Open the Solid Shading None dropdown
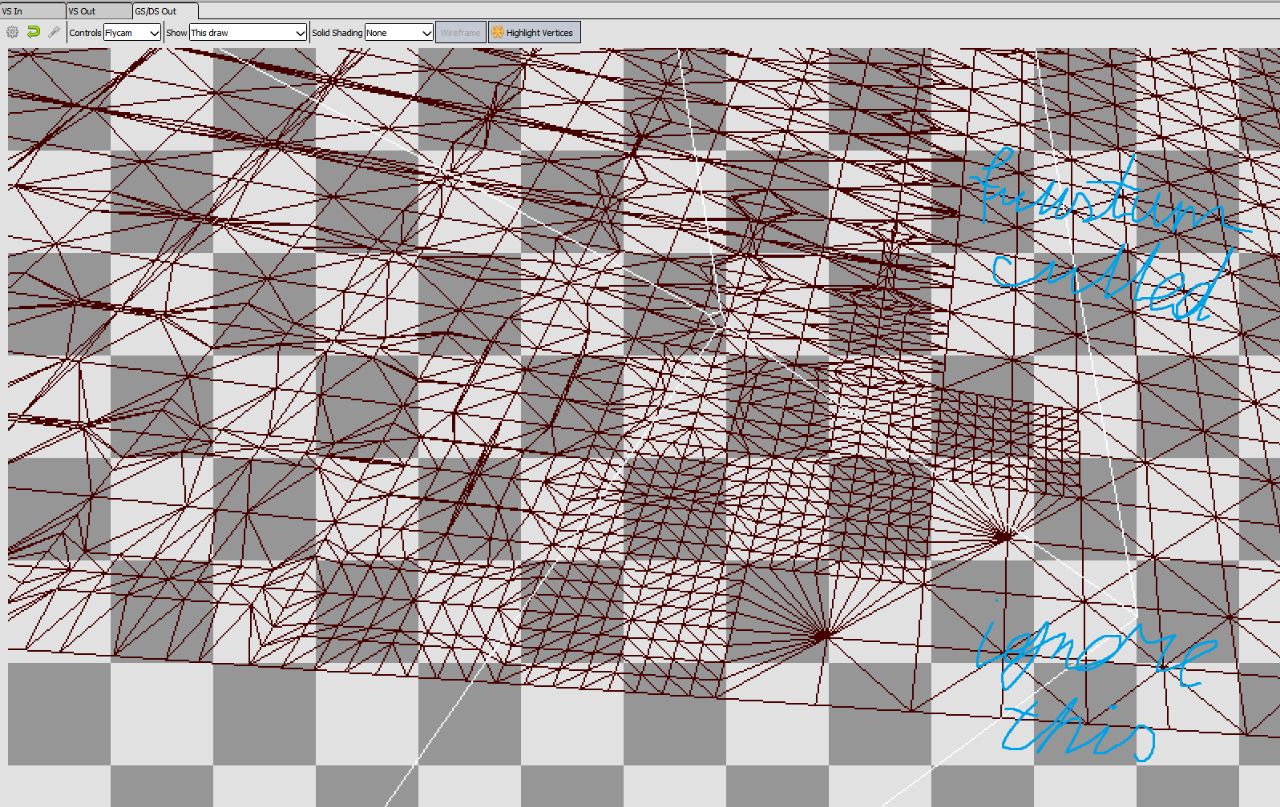Screen dimensions: 1280x807 pos(399,33)
